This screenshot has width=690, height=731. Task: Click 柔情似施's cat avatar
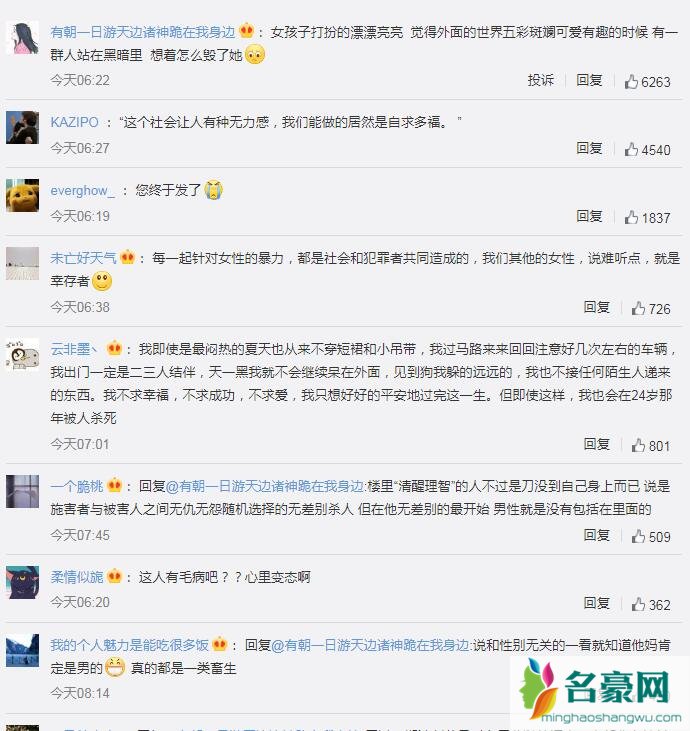coord(22,582)
